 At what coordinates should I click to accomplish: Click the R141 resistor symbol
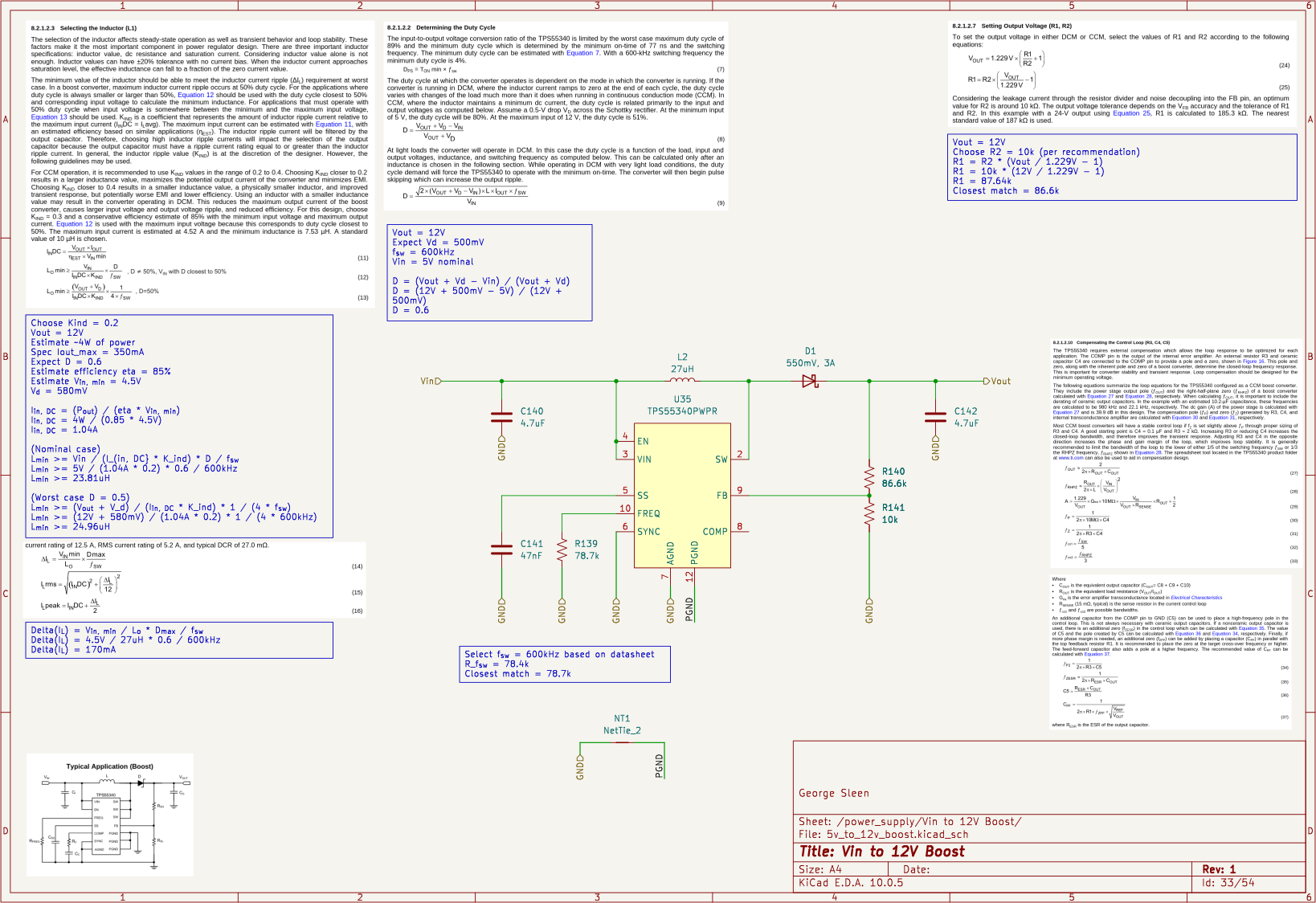(868, 513)
